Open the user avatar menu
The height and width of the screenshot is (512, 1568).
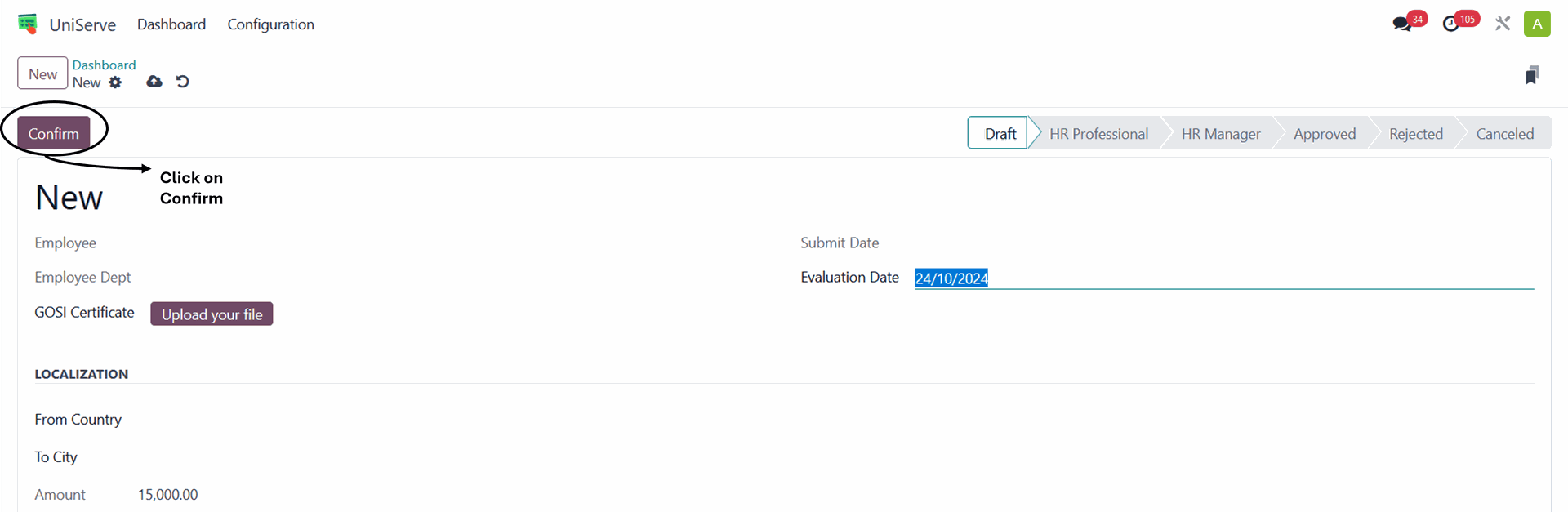click(x=1537, y=24)
